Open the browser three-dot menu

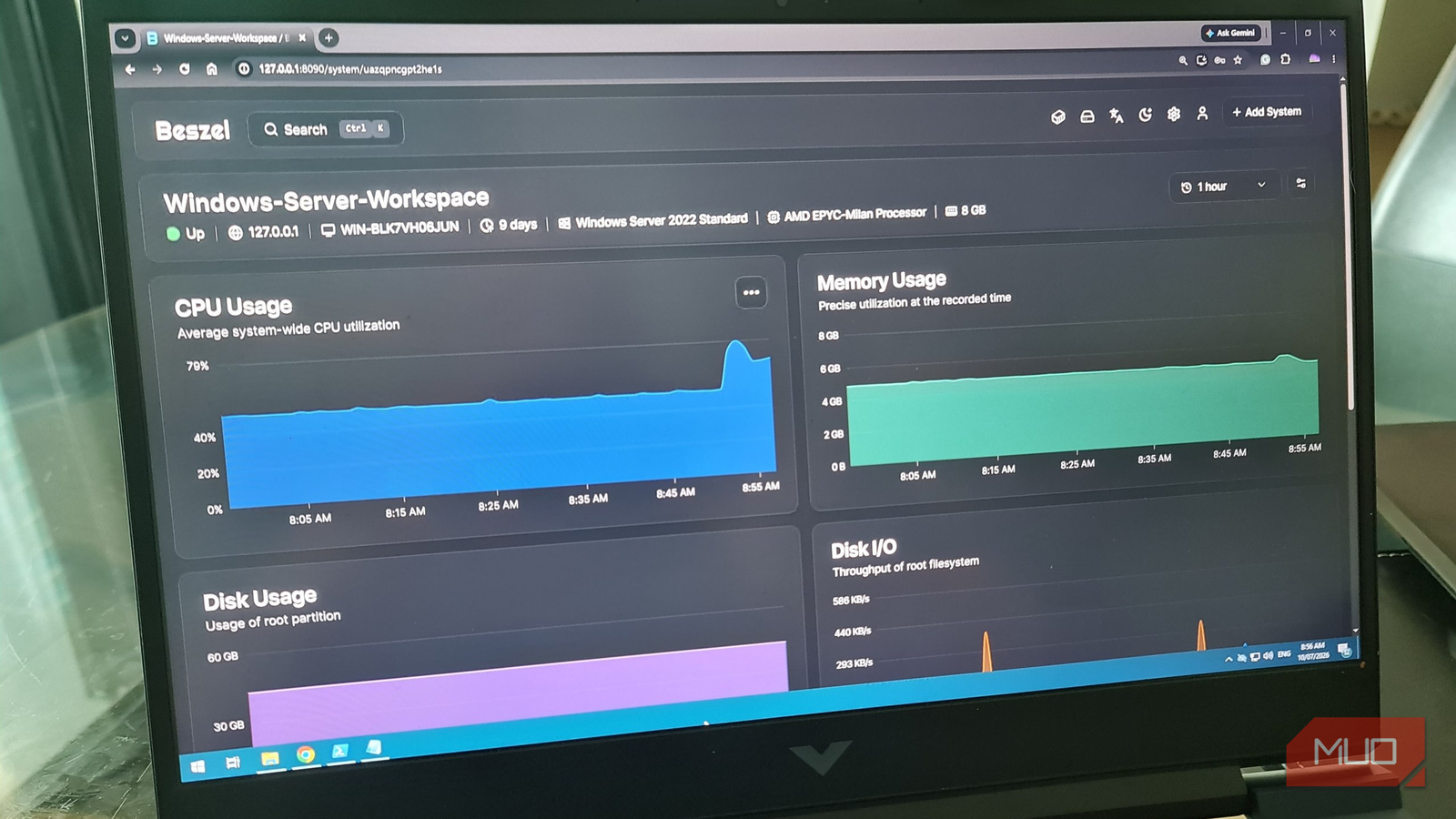coord(1333,58)
